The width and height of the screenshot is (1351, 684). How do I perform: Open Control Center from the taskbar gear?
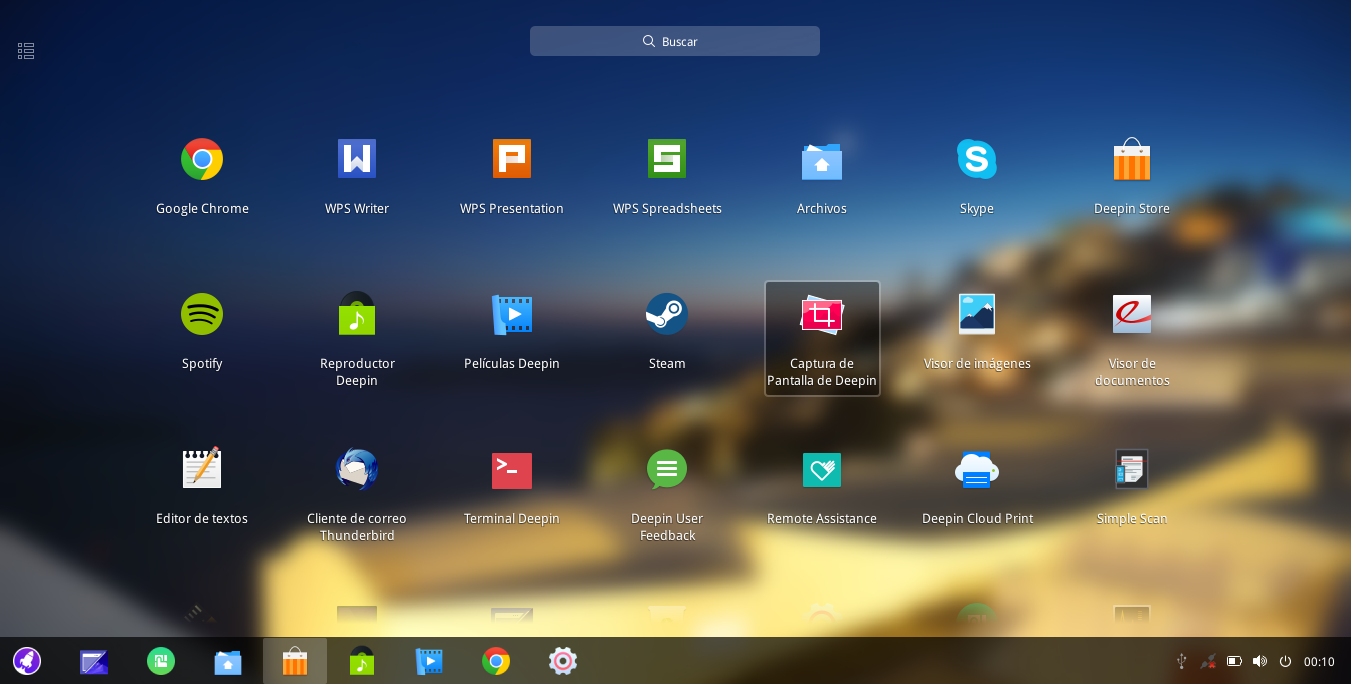pos(562,661)
